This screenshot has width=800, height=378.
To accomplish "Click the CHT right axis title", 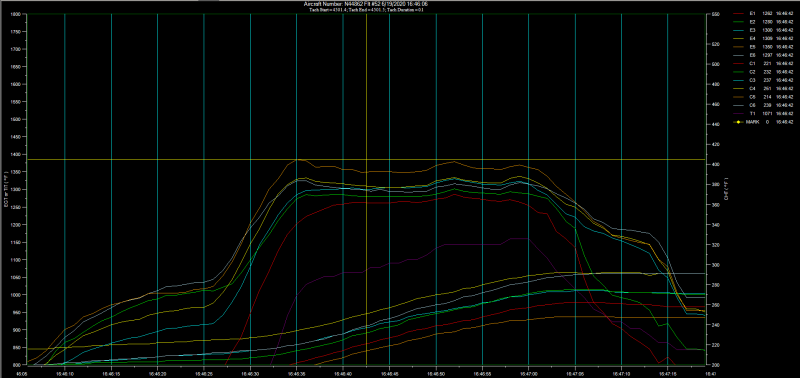I will [725, 190].
